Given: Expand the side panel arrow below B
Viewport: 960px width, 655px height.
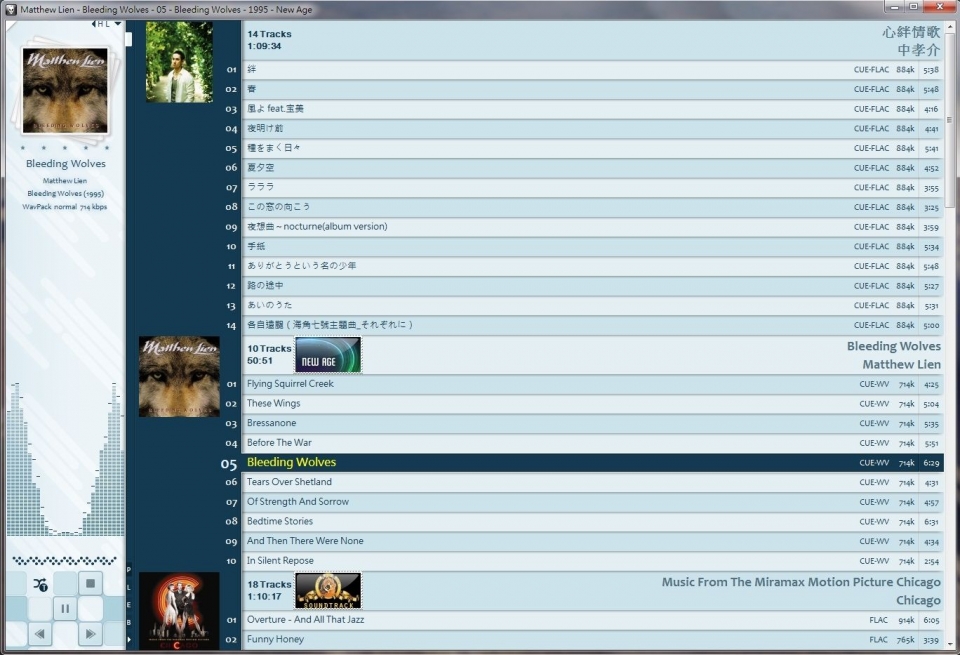Looking at the screenshot, I should pyautogui.click(x=128, y=639).
